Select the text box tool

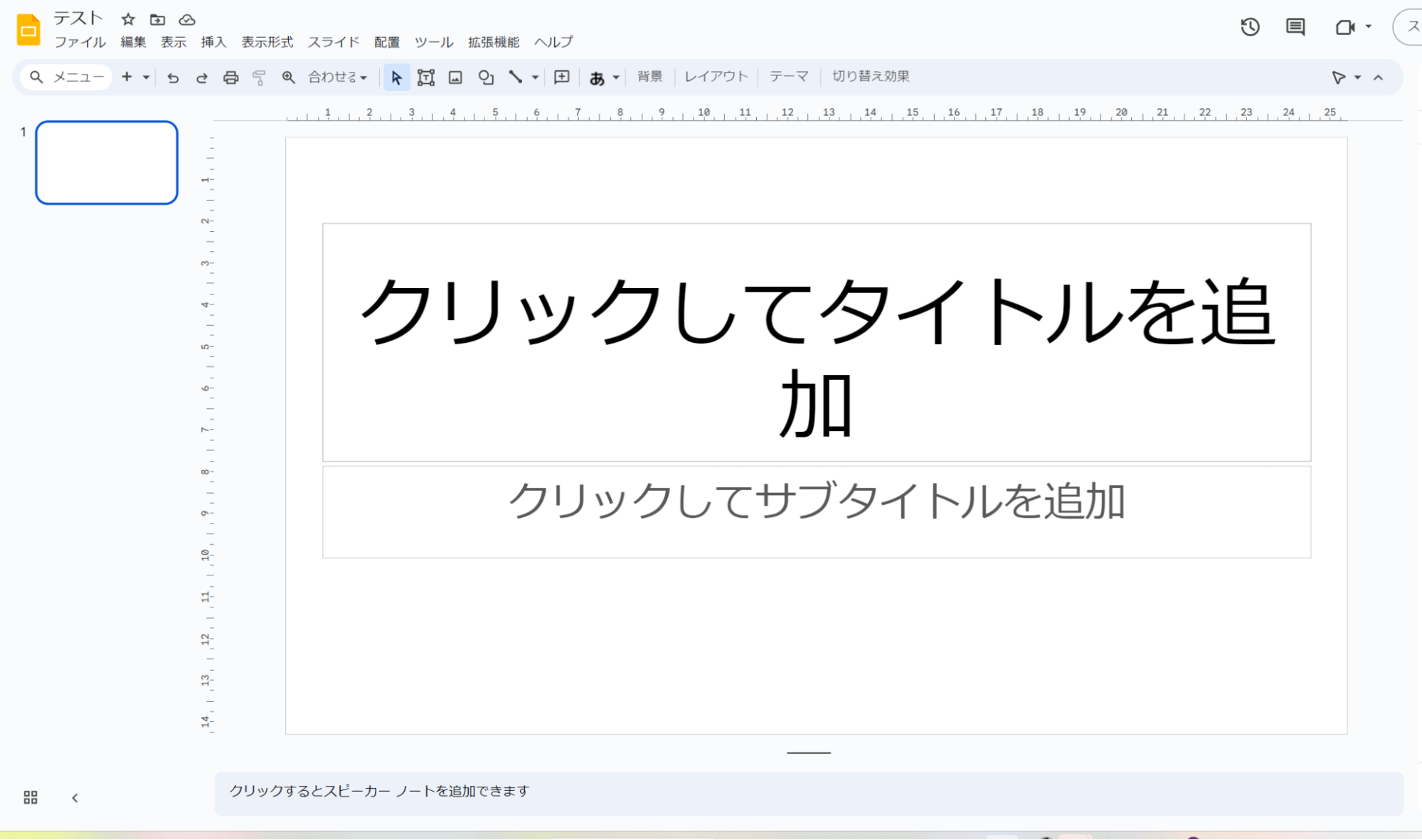coord(425,78)
